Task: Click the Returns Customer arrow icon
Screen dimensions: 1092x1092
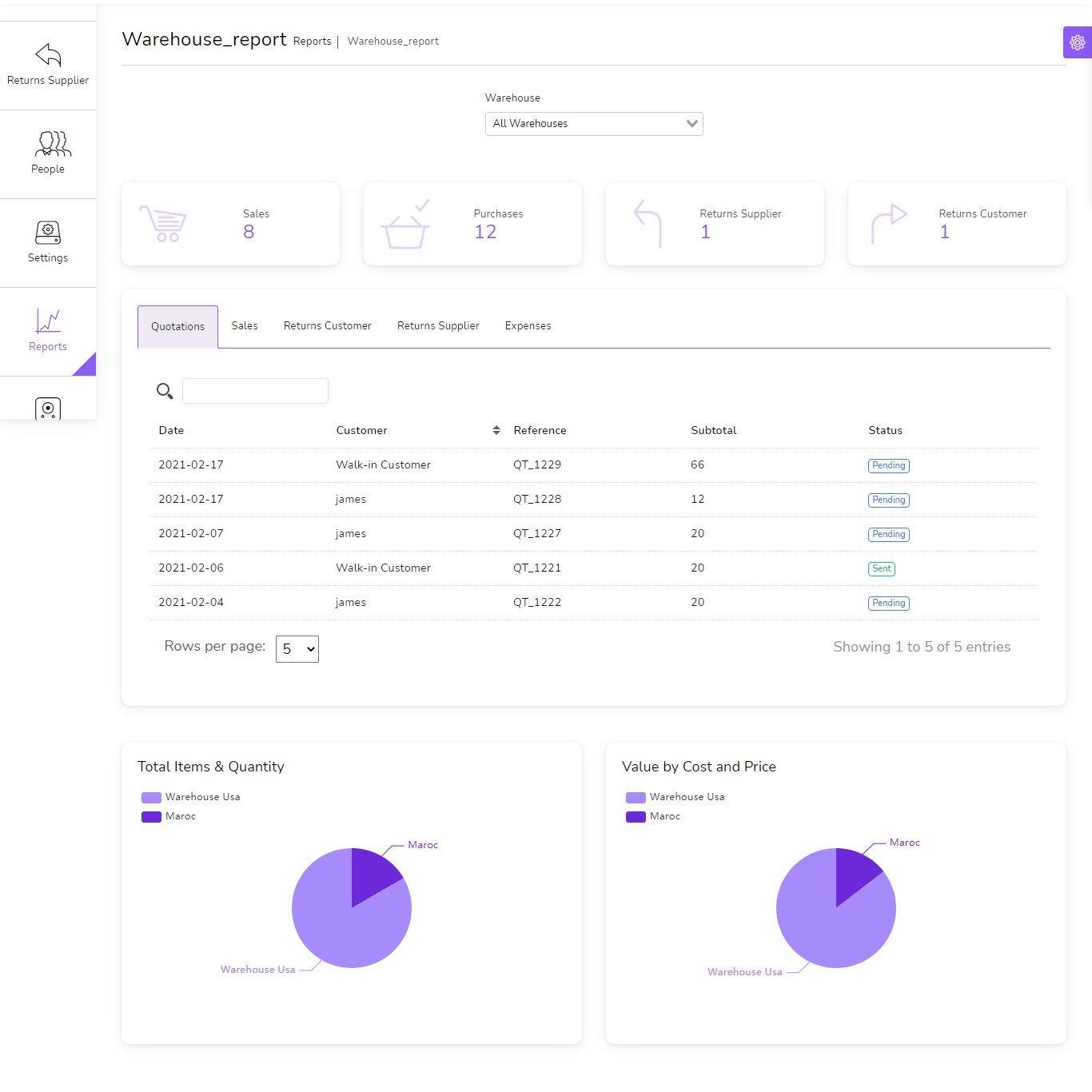Action: point(889,224)
